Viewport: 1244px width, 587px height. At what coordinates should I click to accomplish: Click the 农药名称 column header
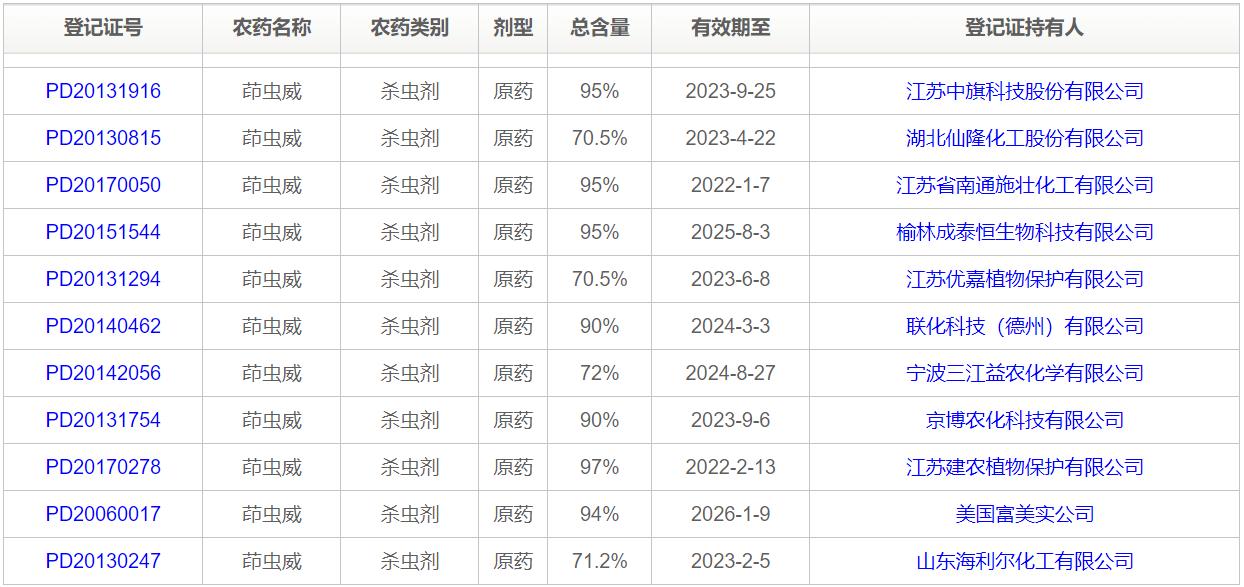pos(271,28)
